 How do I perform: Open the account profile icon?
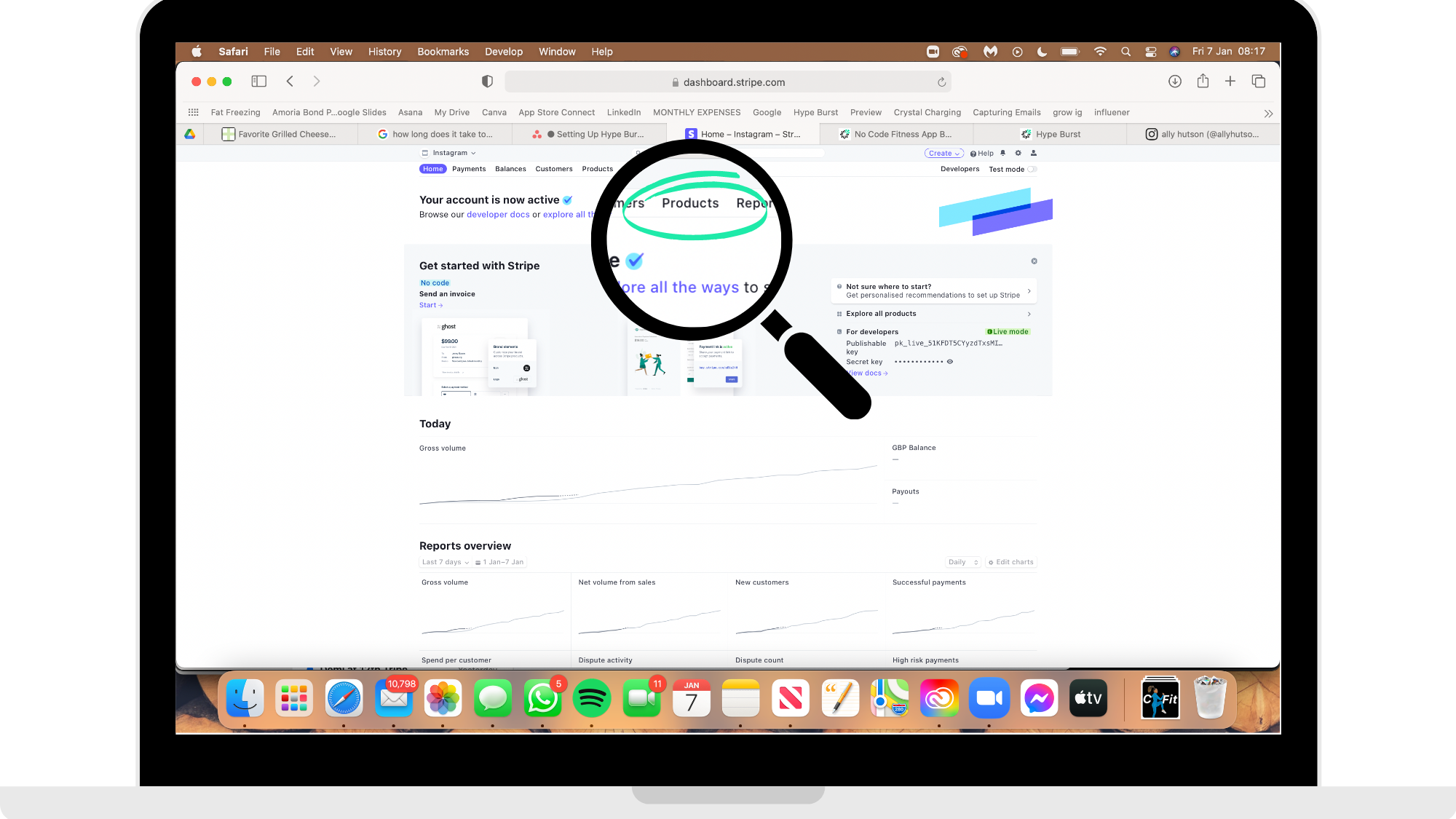[1033, 153]
